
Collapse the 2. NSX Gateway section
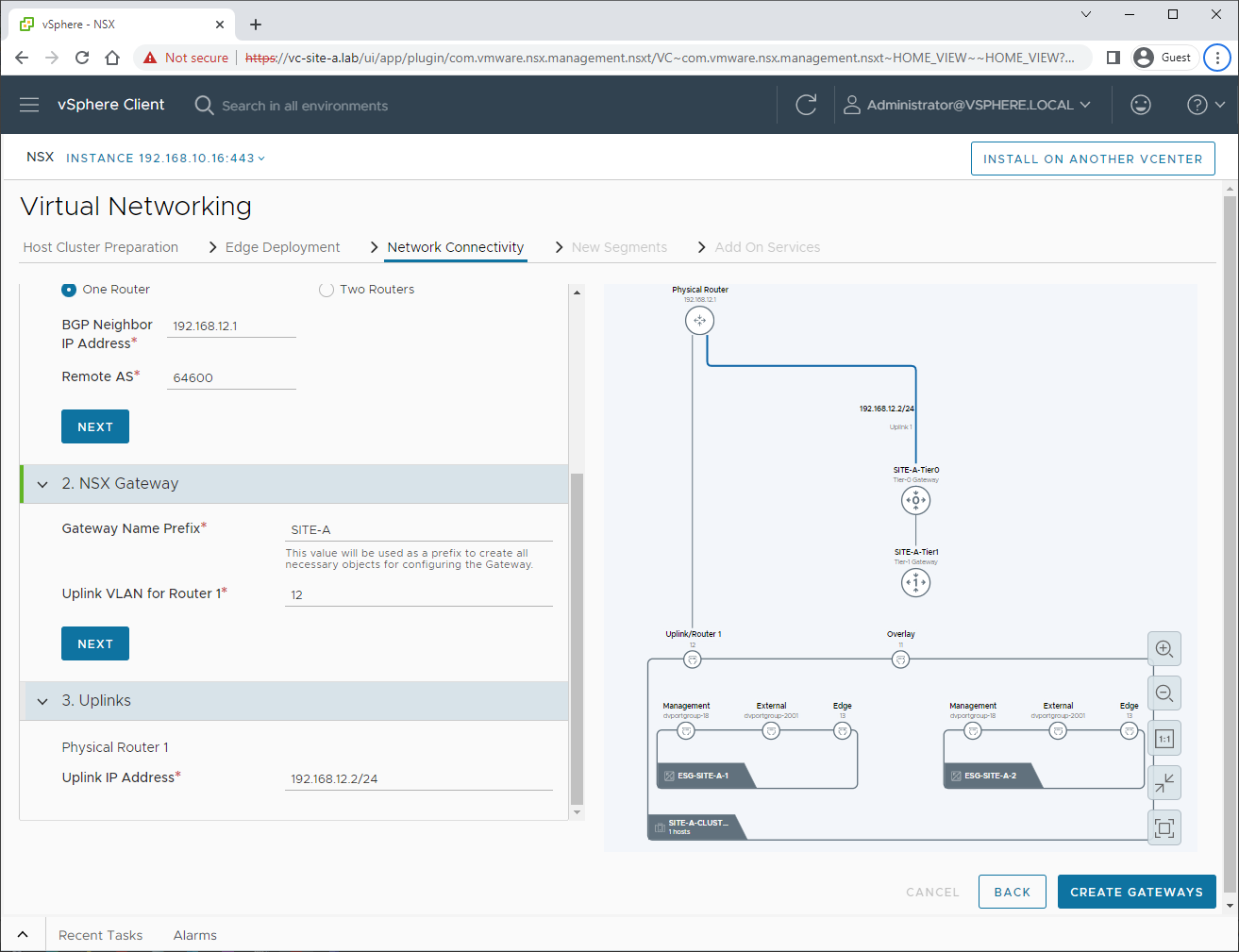42,484
